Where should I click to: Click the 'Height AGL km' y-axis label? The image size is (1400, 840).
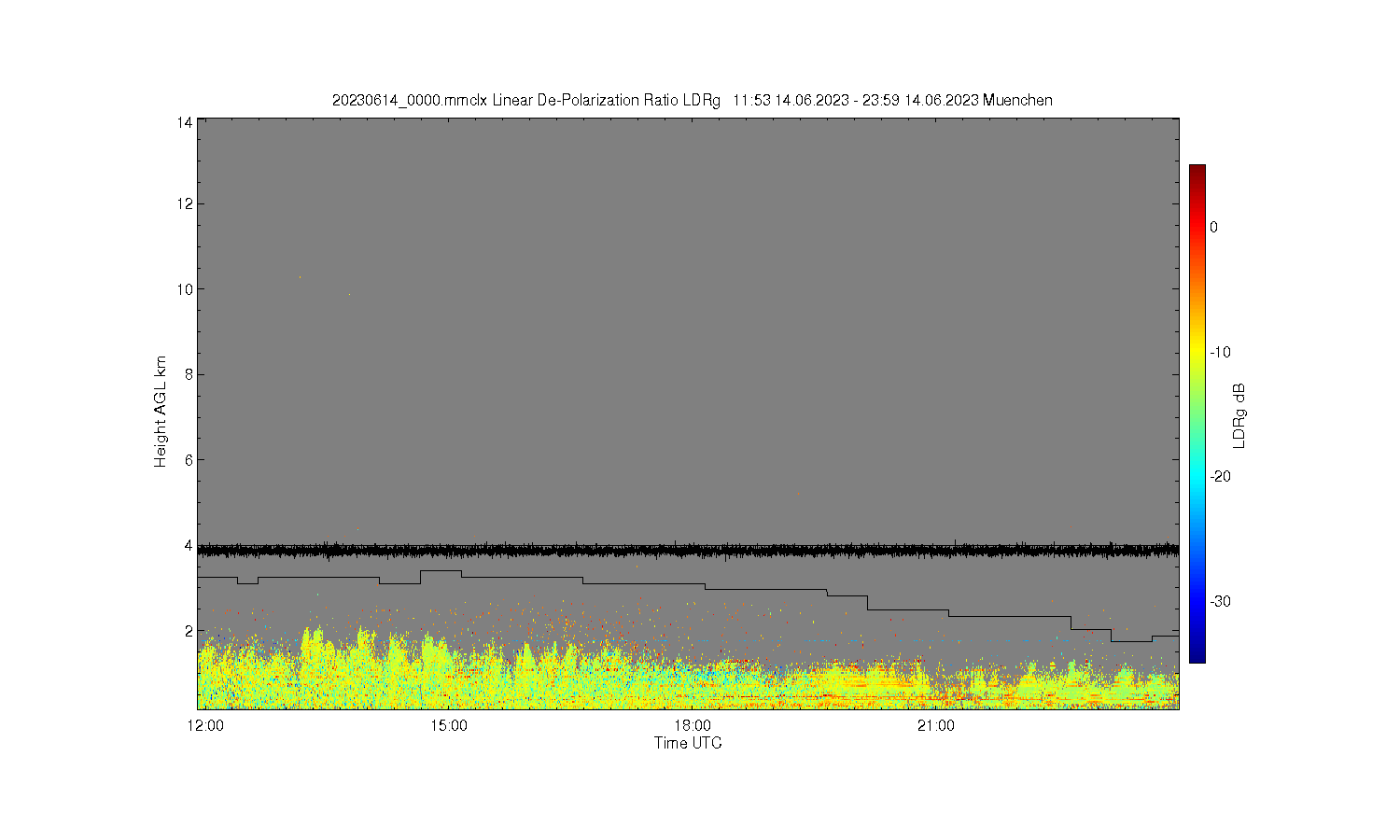[x=161, y=412]
